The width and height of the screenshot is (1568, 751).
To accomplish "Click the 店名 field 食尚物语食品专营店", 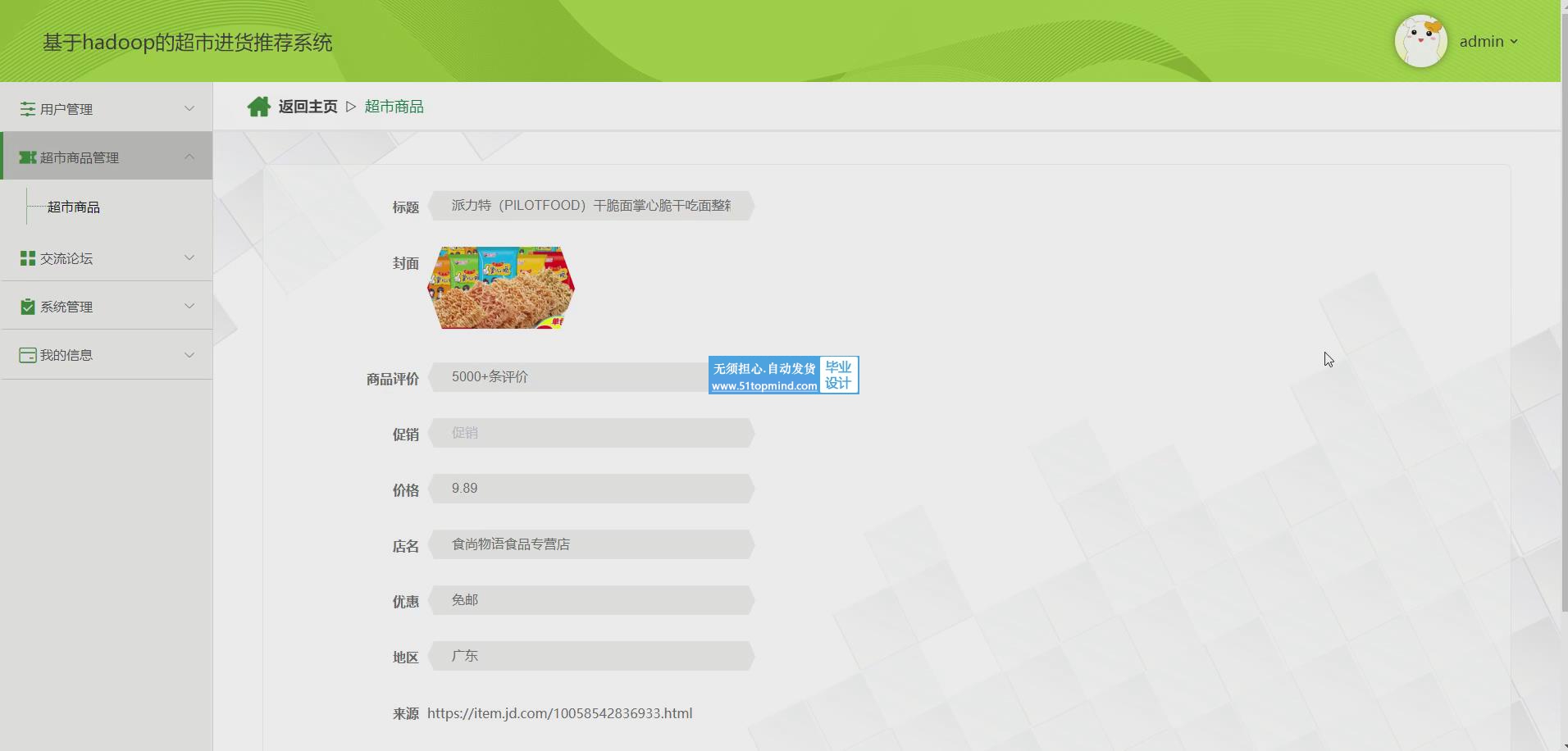I will pos(591,544).
